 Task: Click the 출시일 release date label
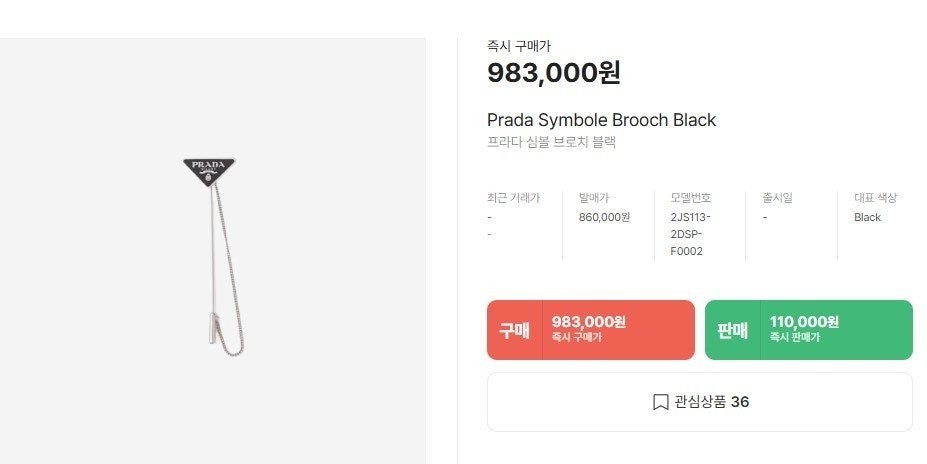click(777, 198)
